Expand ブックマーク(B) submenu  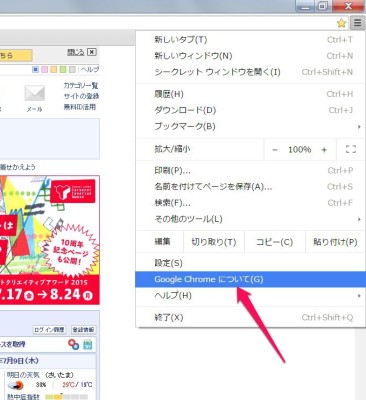coord(250,126)
